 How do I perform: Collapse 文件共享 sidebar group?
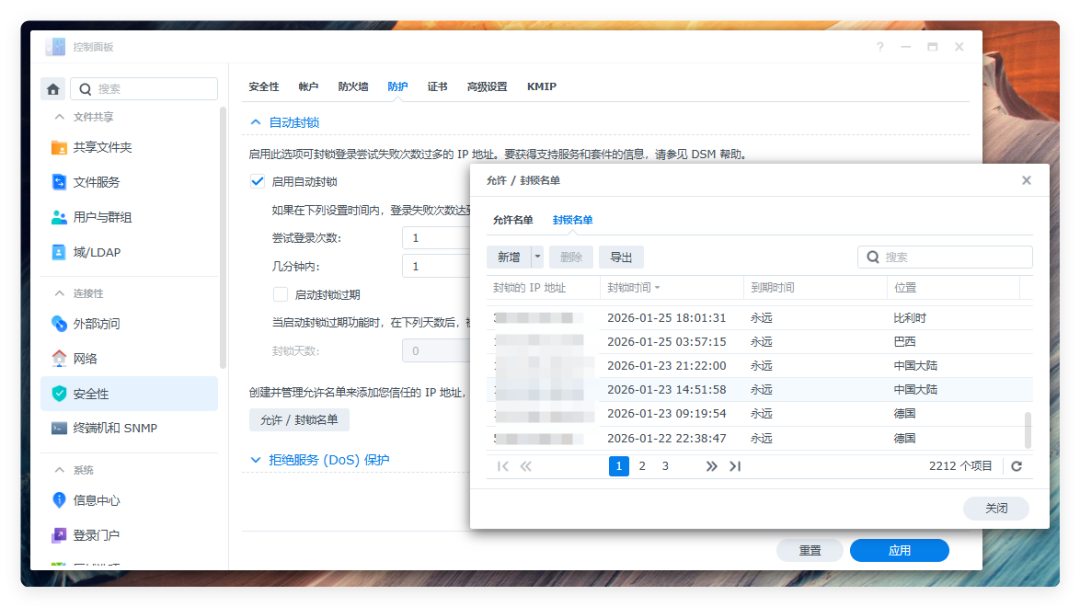pos(59,117)
